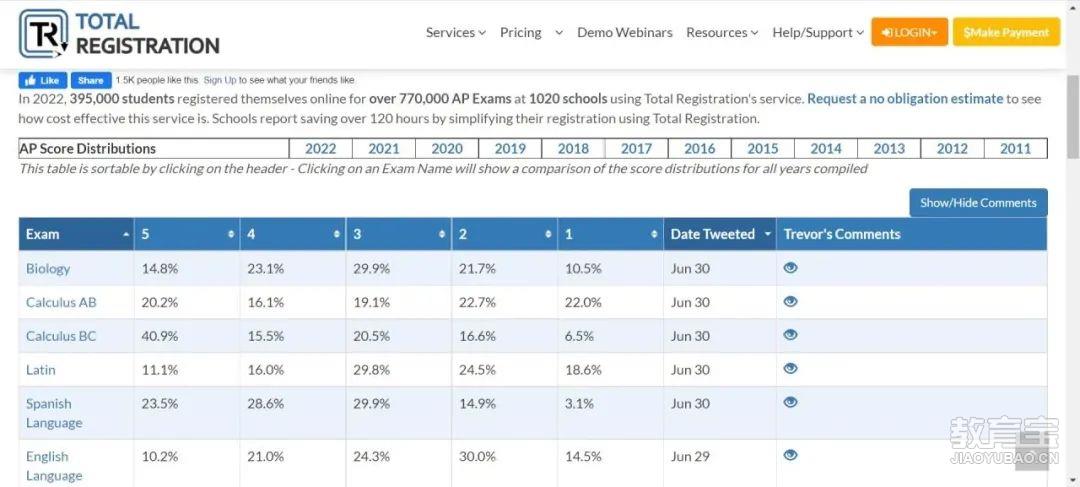Image resolution: width=1080 pixels, height=487 pixels.
Task: Select the 2014 score distributions tab
Action: (x=826, y=149)
